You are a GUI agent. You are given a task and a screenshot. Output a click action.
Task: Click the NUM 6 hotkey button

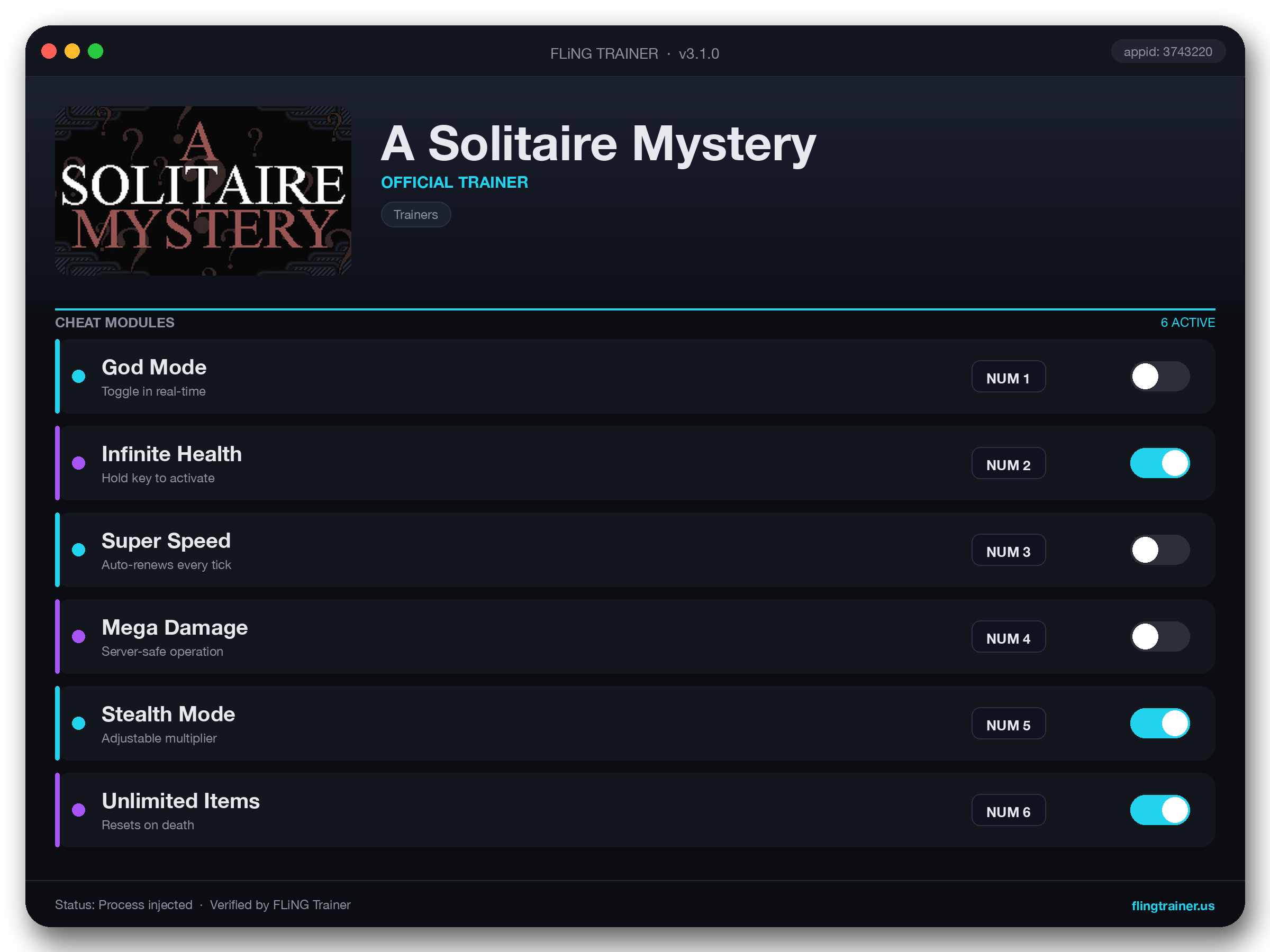click(x=1008, y=810)
